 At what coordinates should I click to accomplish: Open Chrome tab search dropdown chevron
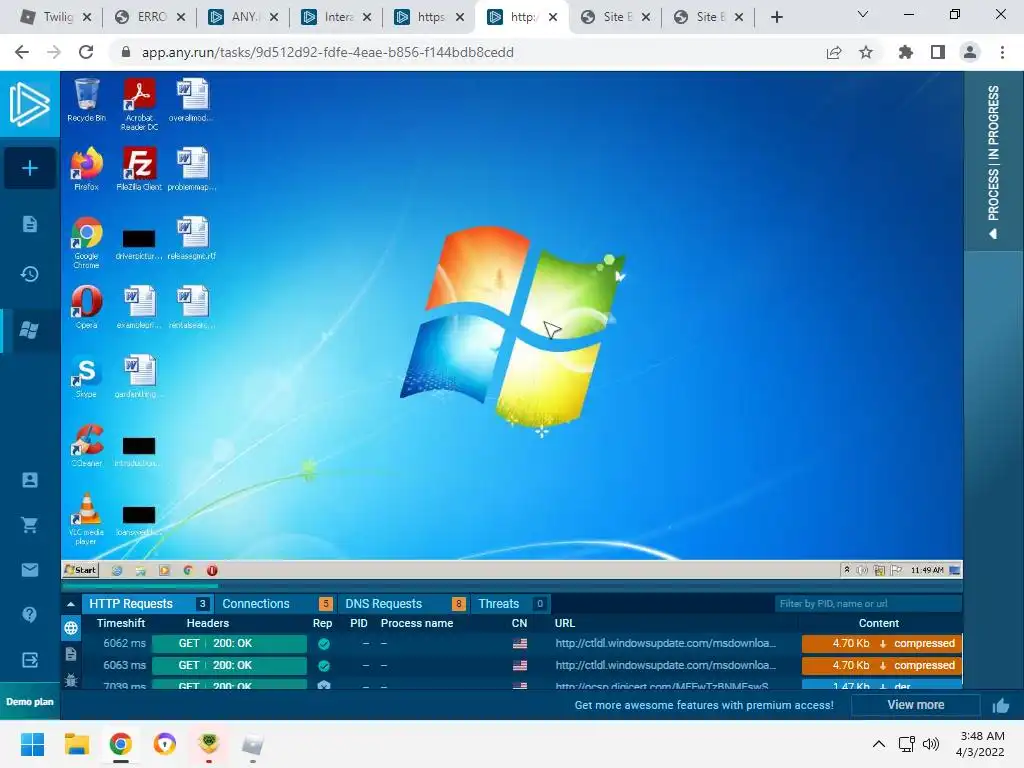[863, 15]
